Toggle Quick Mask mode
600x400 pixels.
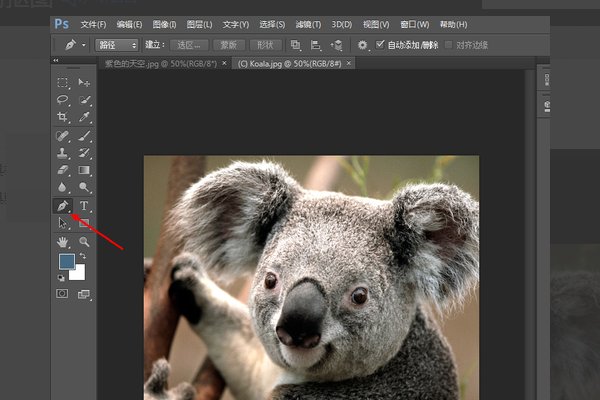pos(62,294)
